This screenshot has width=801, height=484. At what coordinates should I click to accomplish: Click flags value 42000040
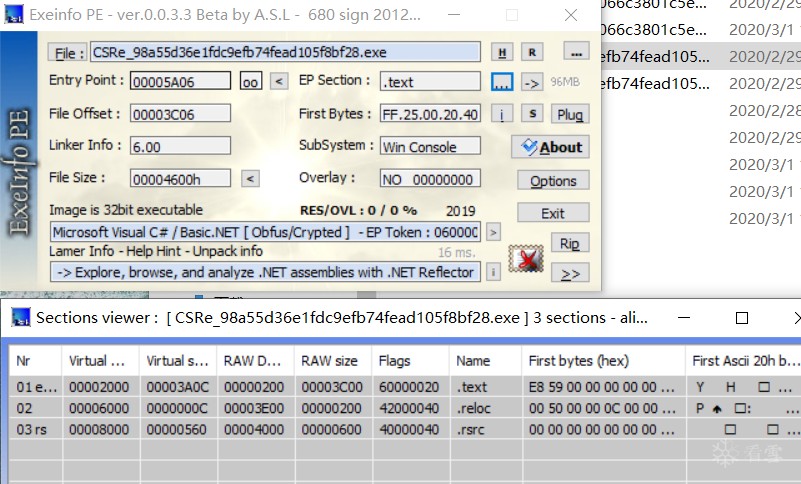pyautogui.click(x=409, y=408)
